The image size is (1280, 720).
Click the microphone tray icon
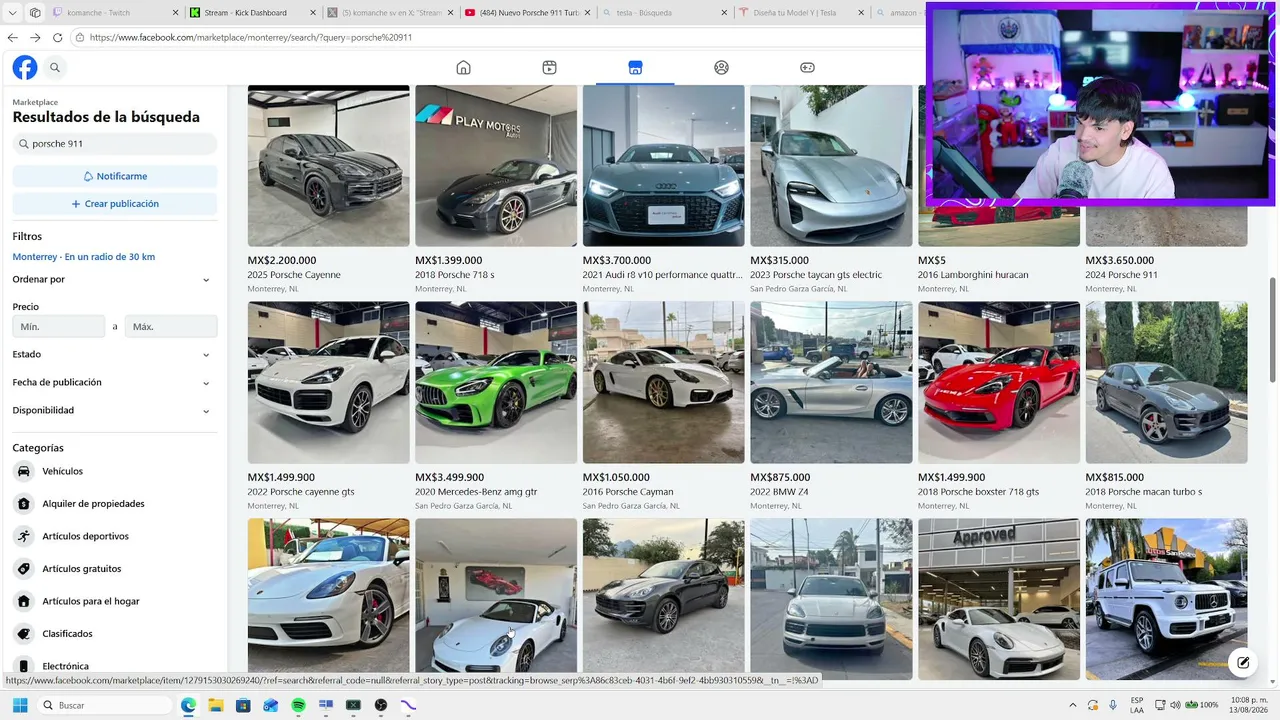[x=1113, y=705]
